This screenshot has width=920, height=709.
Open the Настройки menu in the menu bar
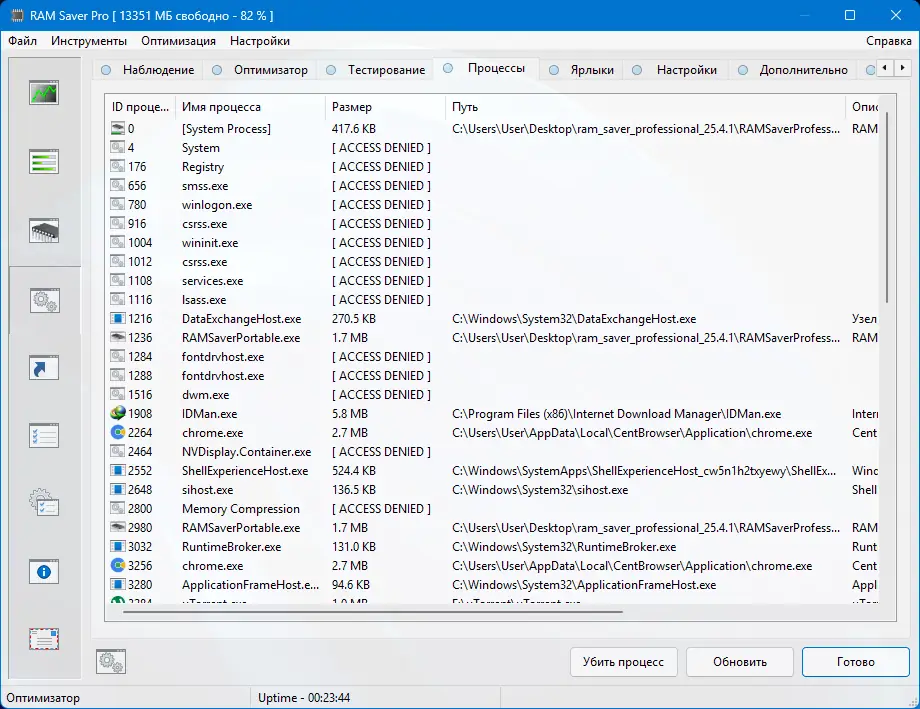pyautogui.click(x=260, y=41)
